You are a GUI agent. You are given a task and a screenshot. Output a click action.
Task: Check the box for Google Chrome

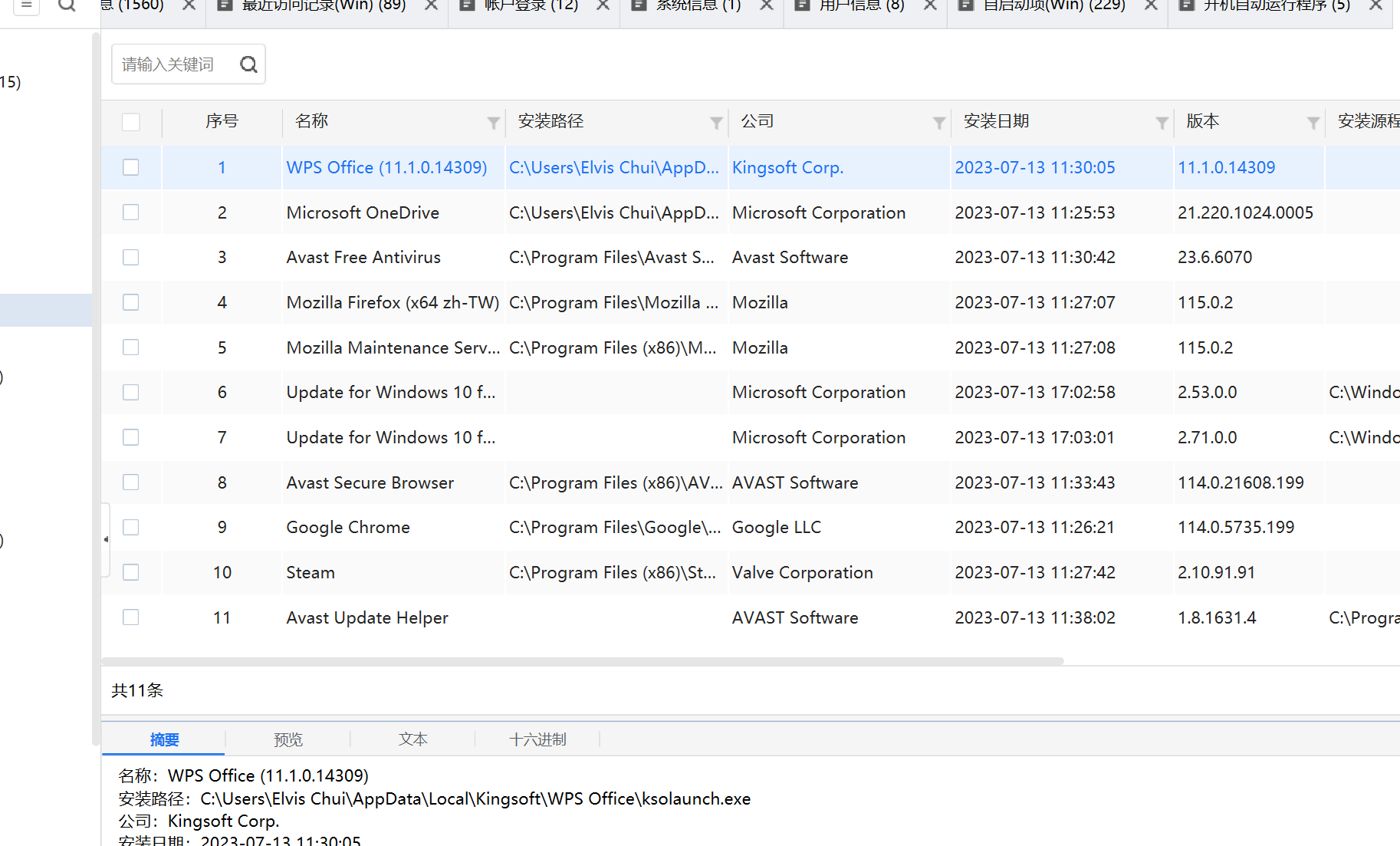[x=131, y=527]
